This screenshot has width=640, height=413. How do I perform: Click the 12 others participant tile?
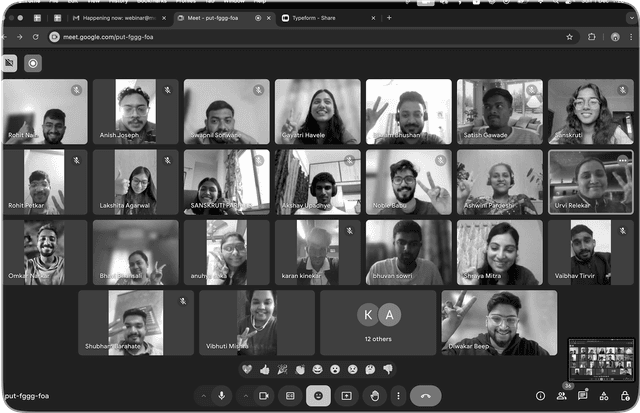click(x=378, y=322)
